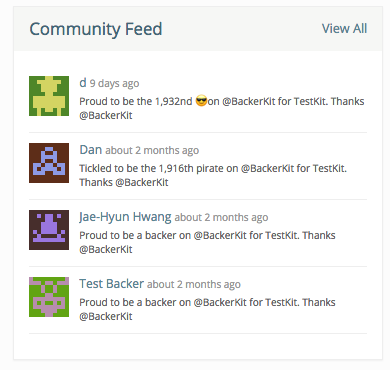Viewport: 390px width, 370px height.
Task: Click @BackerKit mention under d's post
Action: point(106,115)
